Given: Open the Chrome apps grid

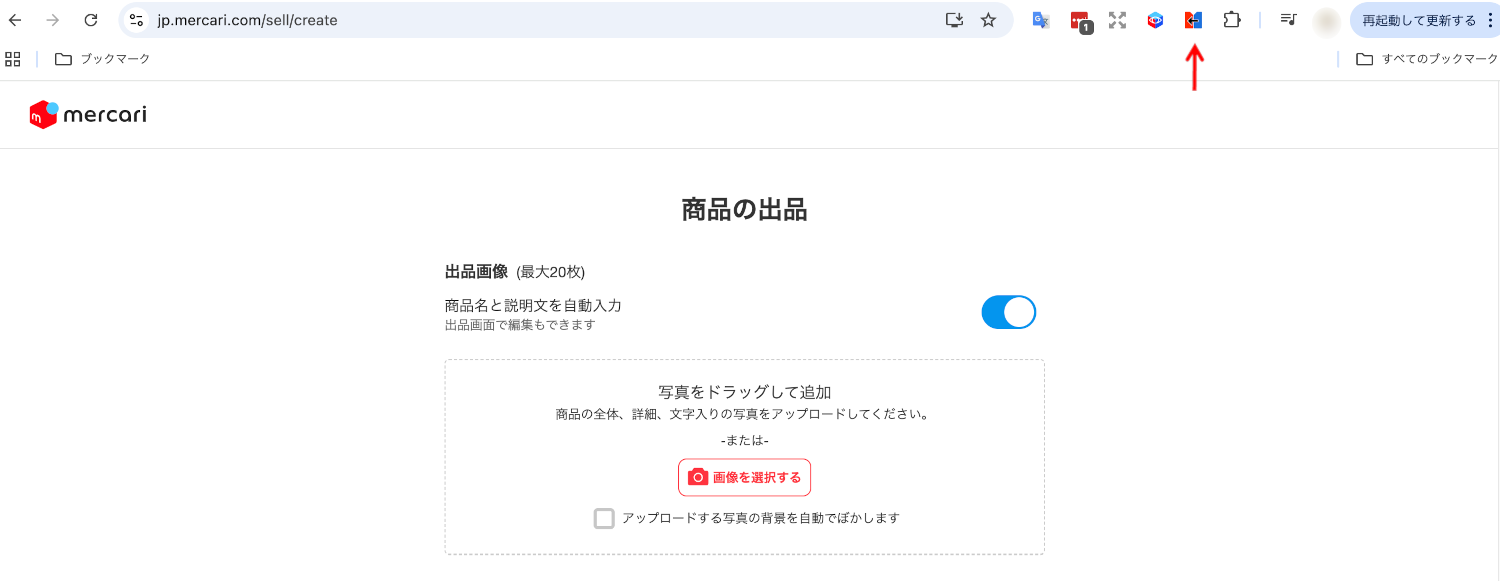Looking at the screenshot, I should coord(13,59).
